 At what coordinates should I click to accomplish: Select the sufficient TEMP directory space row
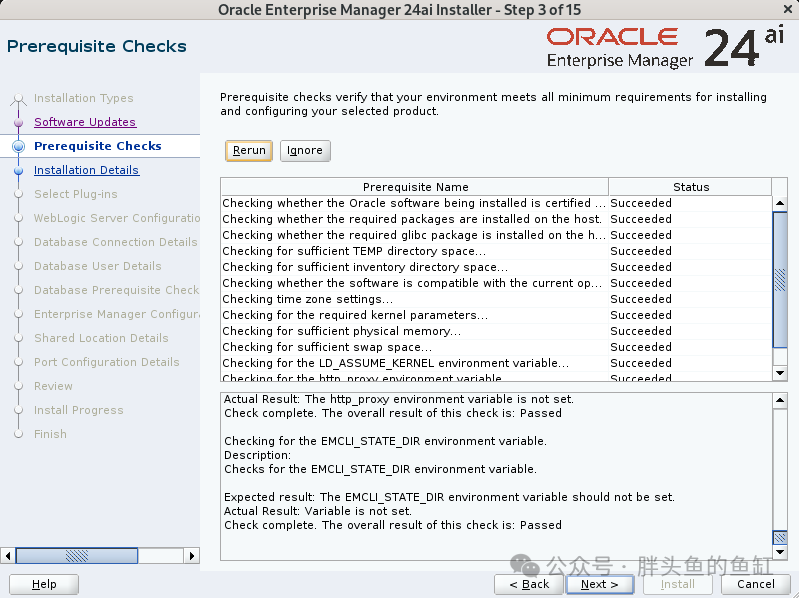(496, 251)
